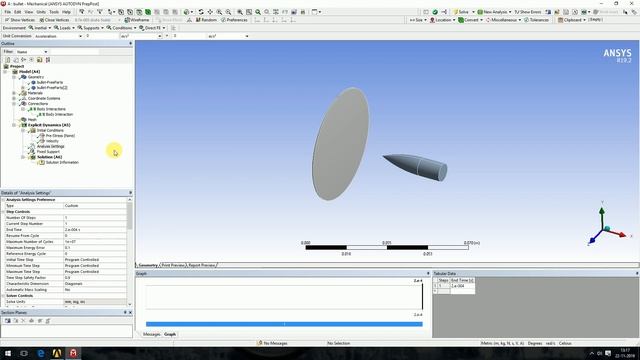The width and height of the screenshot is (640, 360).
Task: Open the Units menu
Action: [41, 12]
